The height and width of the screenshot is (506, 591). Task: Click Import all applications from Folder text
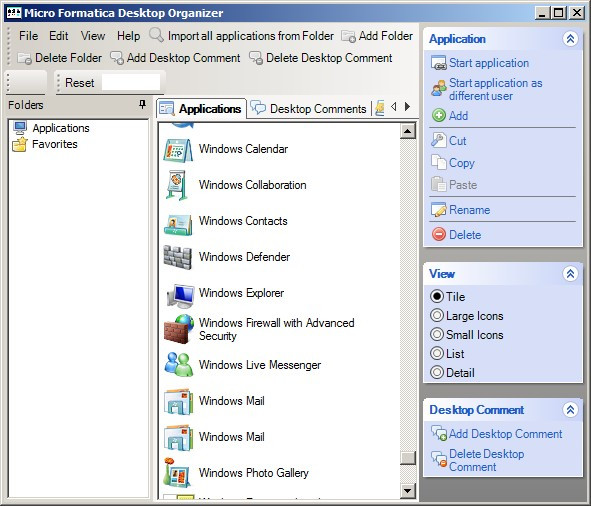coord(251,36)
